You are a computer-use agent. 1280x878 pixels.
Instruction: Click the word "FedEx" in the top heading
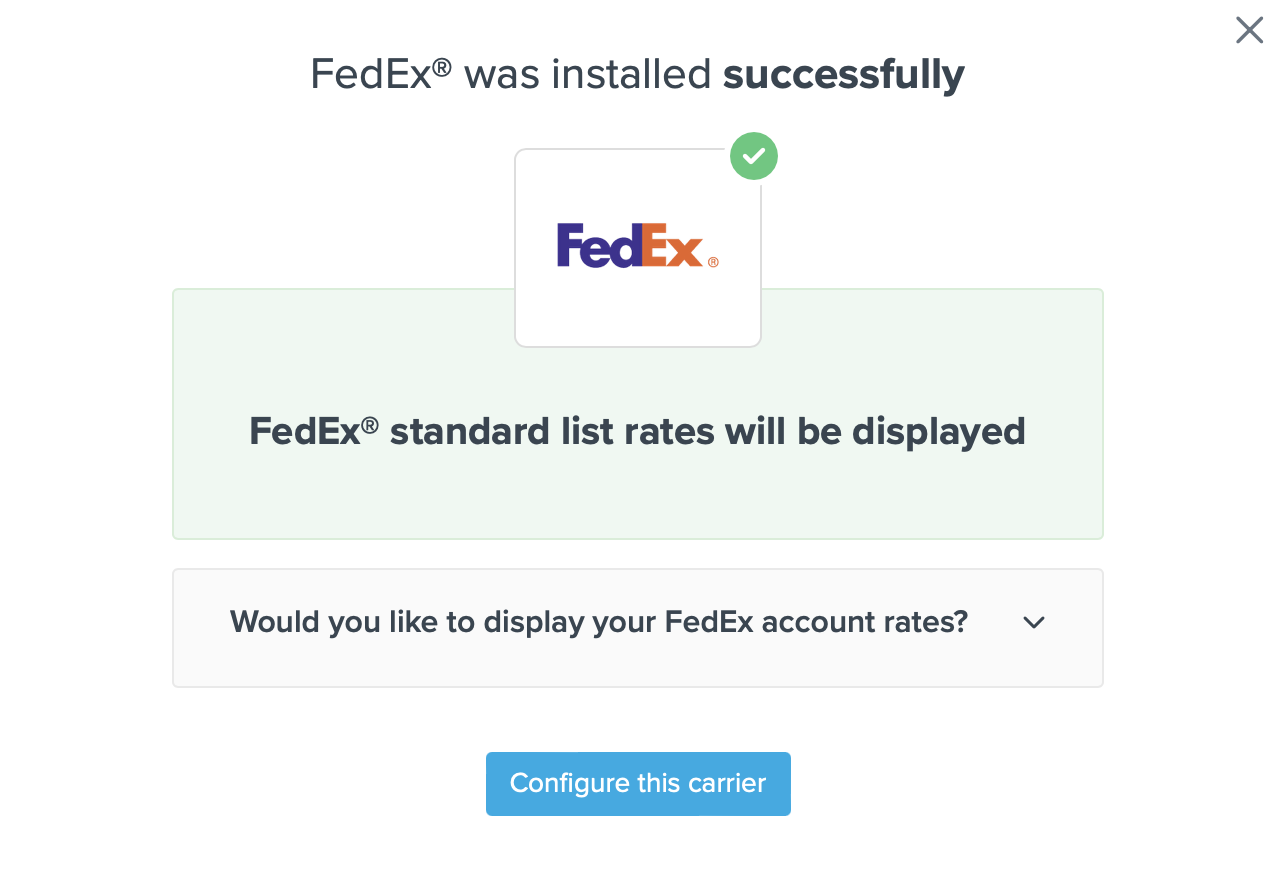click(370, 74)
